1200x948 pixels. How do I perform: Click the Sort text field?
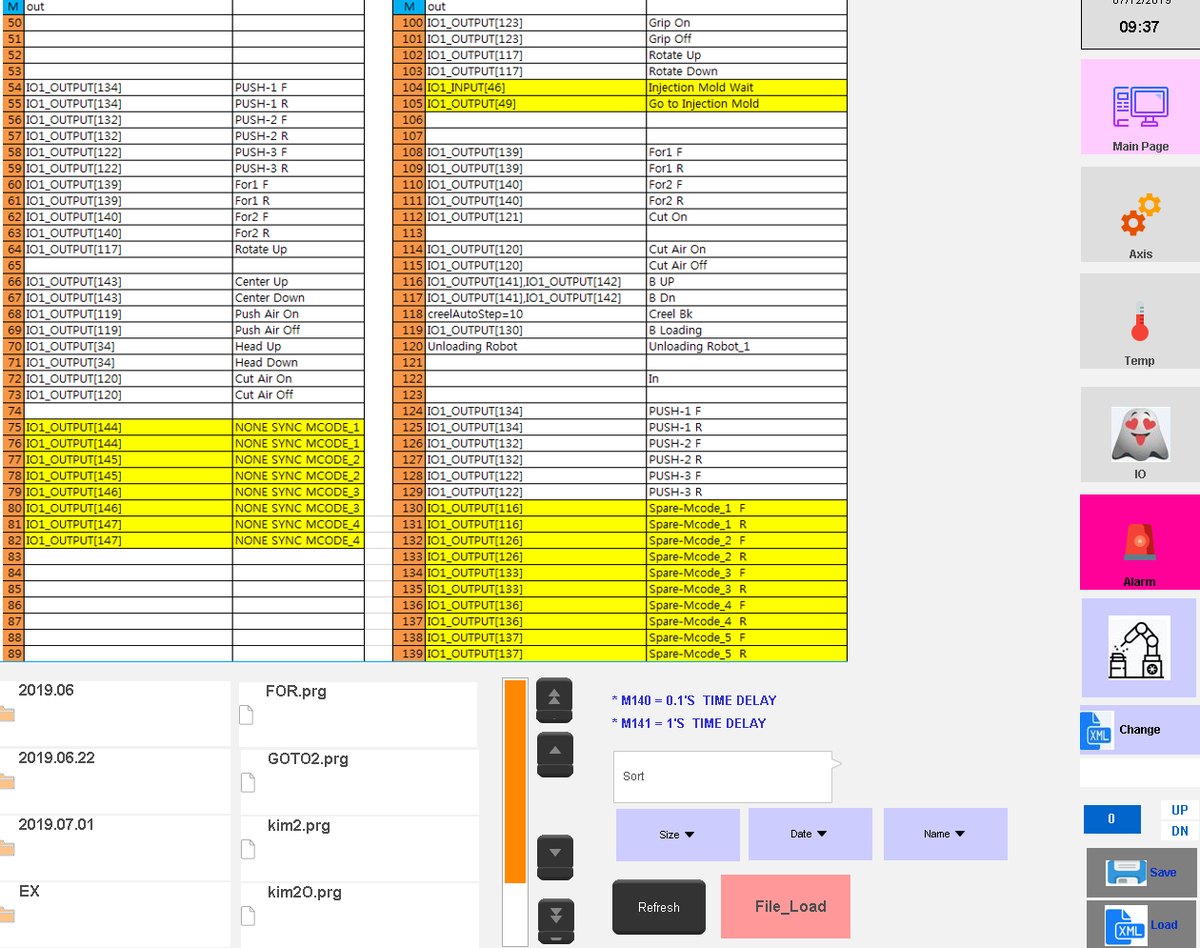click(722, 776)
